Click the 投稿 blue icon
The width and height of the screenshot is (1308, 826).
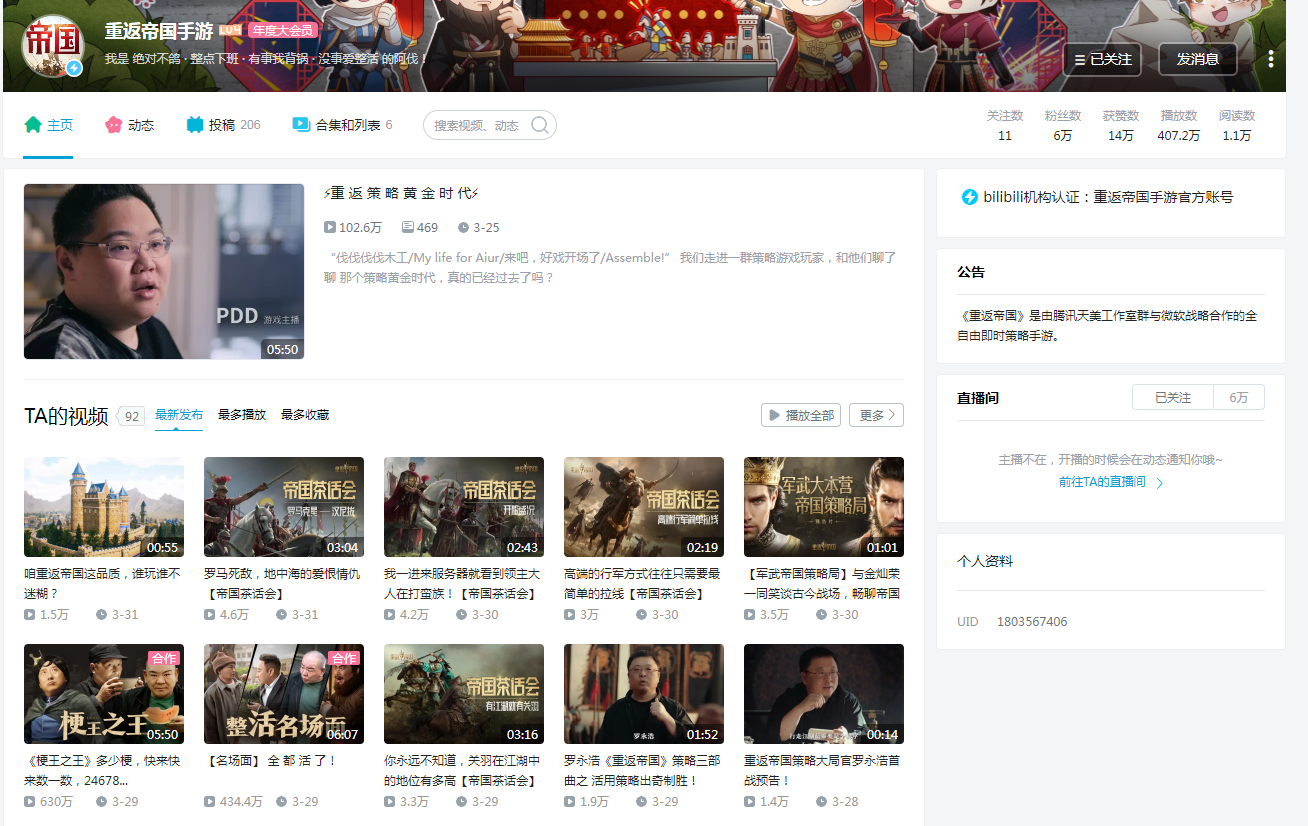point(195,125)
